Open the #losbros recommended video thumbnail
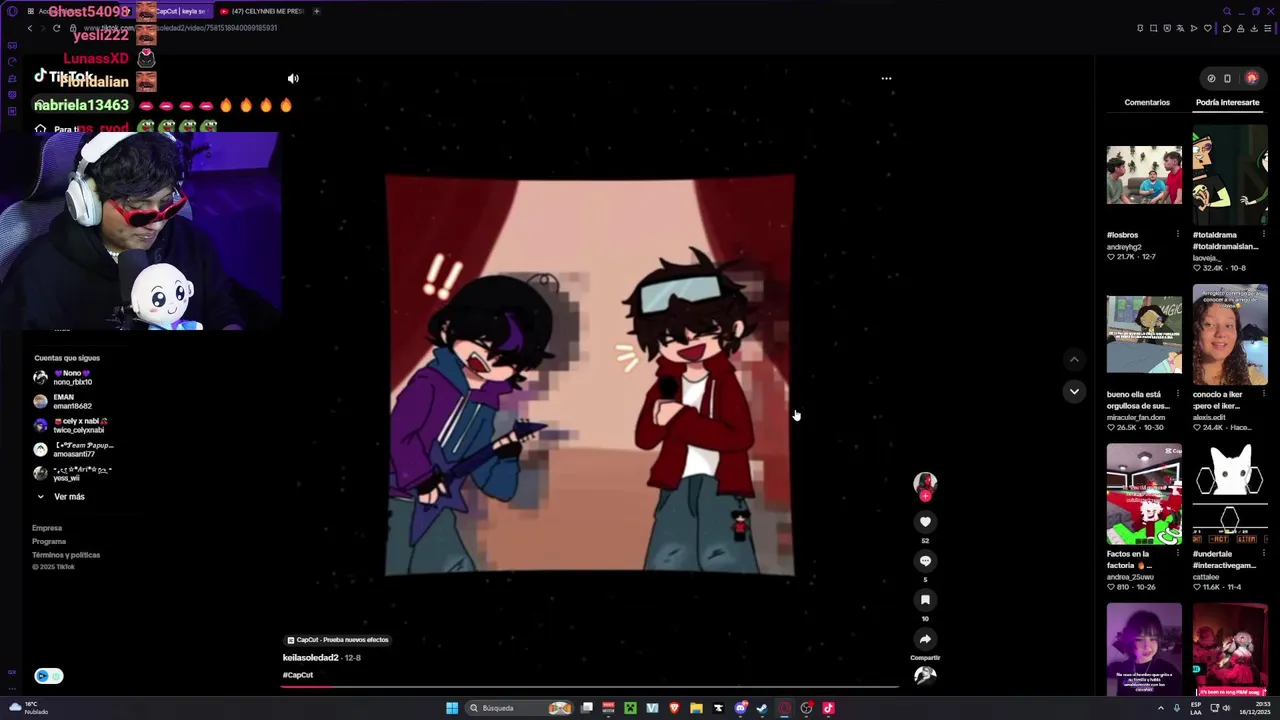 (x=1144, y=175)
